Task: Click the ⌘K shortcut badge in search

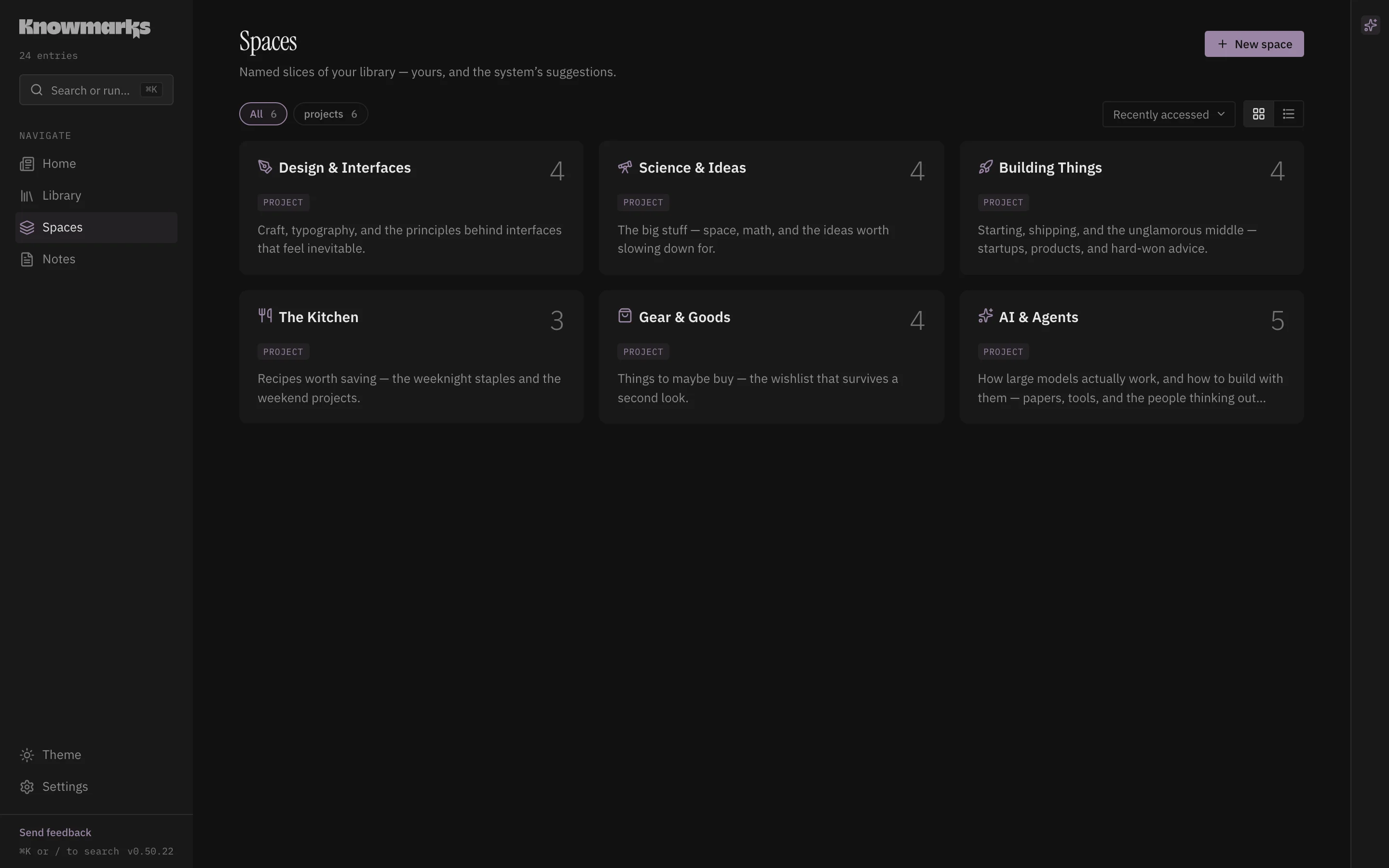Action: point(151,90)
